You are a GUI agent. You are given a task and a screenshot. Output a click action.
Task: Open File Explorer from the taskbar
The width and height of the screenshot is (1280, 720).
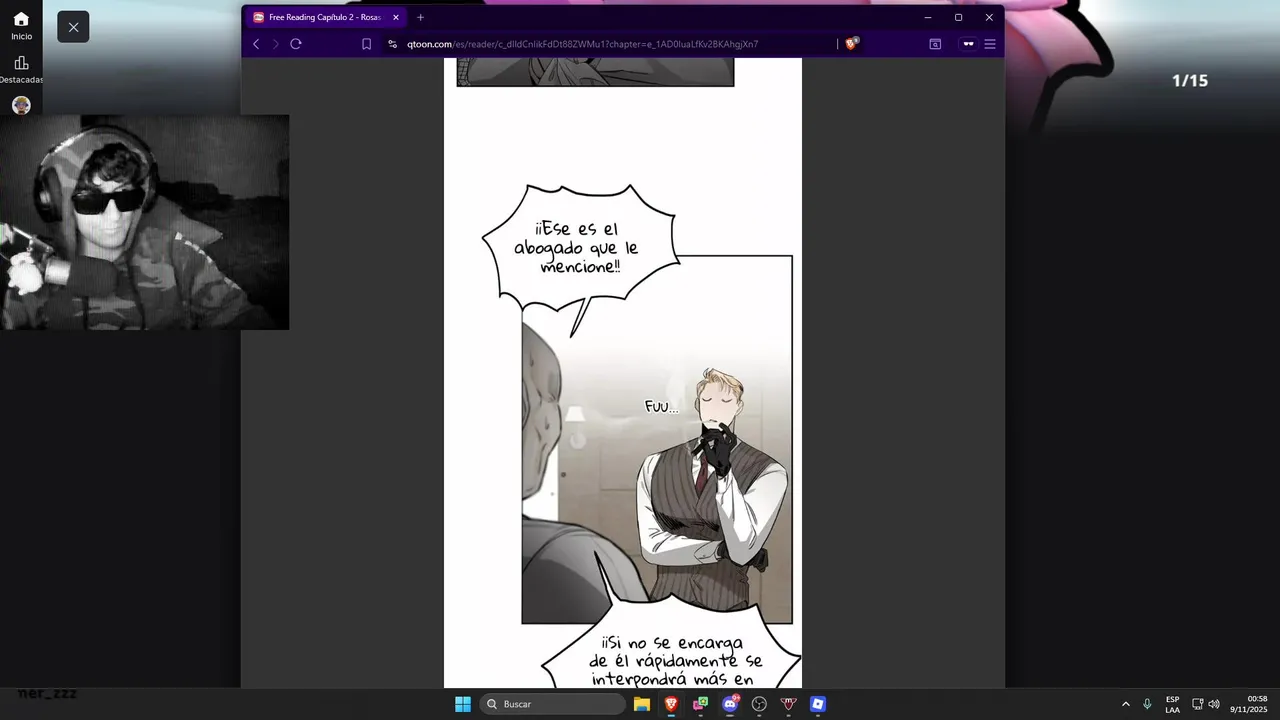(642, 704)
